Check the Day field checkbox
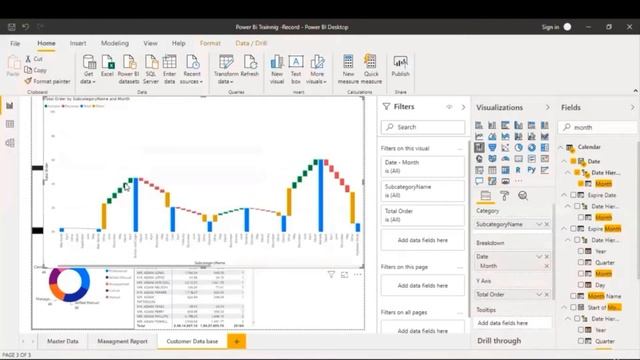 tap(580, 284)
